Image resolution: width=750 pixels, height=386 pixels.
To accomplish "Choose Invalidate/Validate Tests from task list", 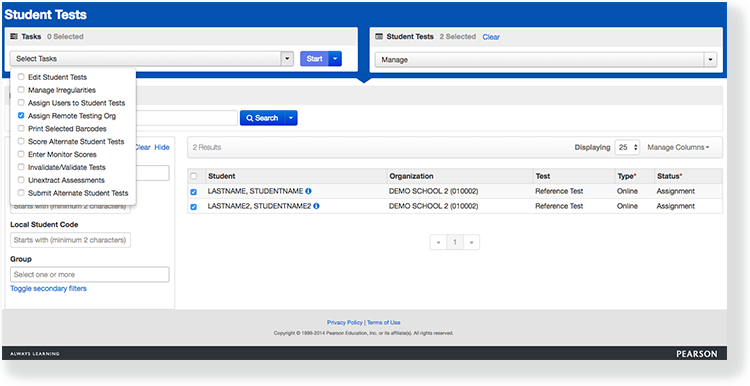I will click(66, 167).
